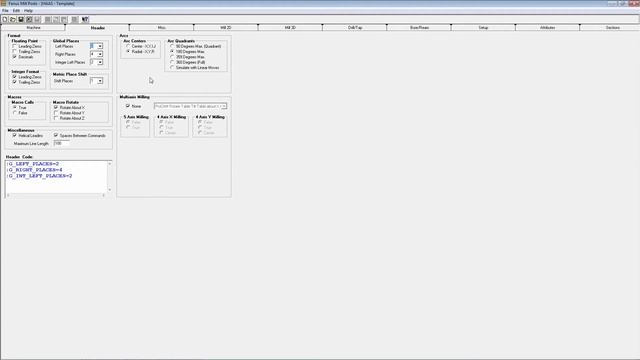The width and height of the screenshot is (640, 360).
Task: Switch to the Bore/Ream tab
Action: point(419,28)
